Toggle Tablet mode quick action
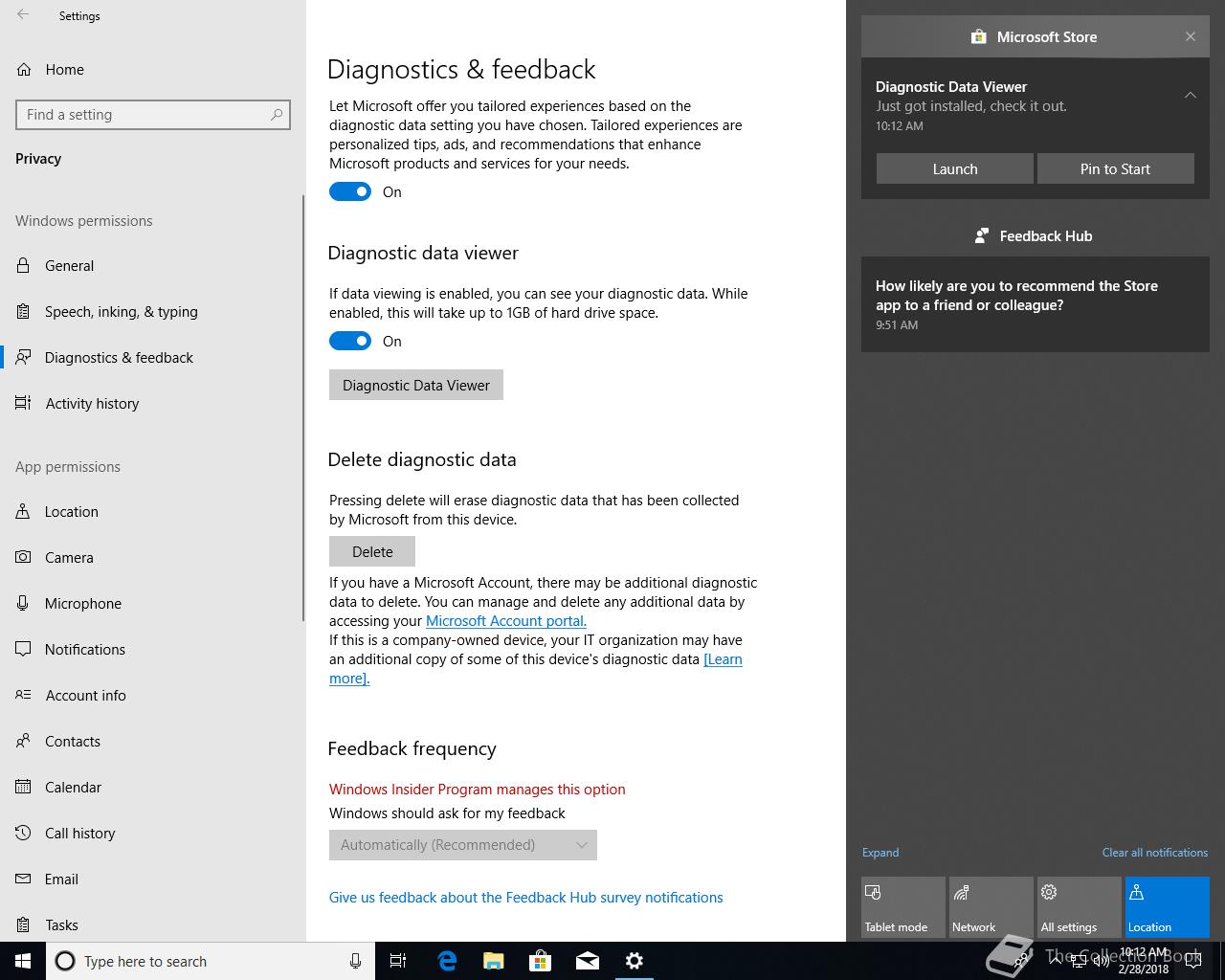Screen dimensions: 1225x980 tap(903, 907)
